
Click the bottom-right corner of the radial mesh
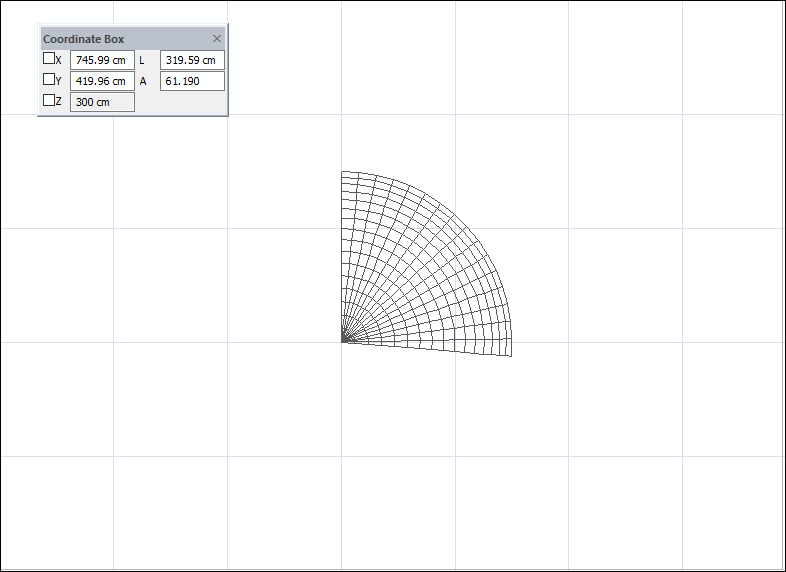(x=511, y=356)
